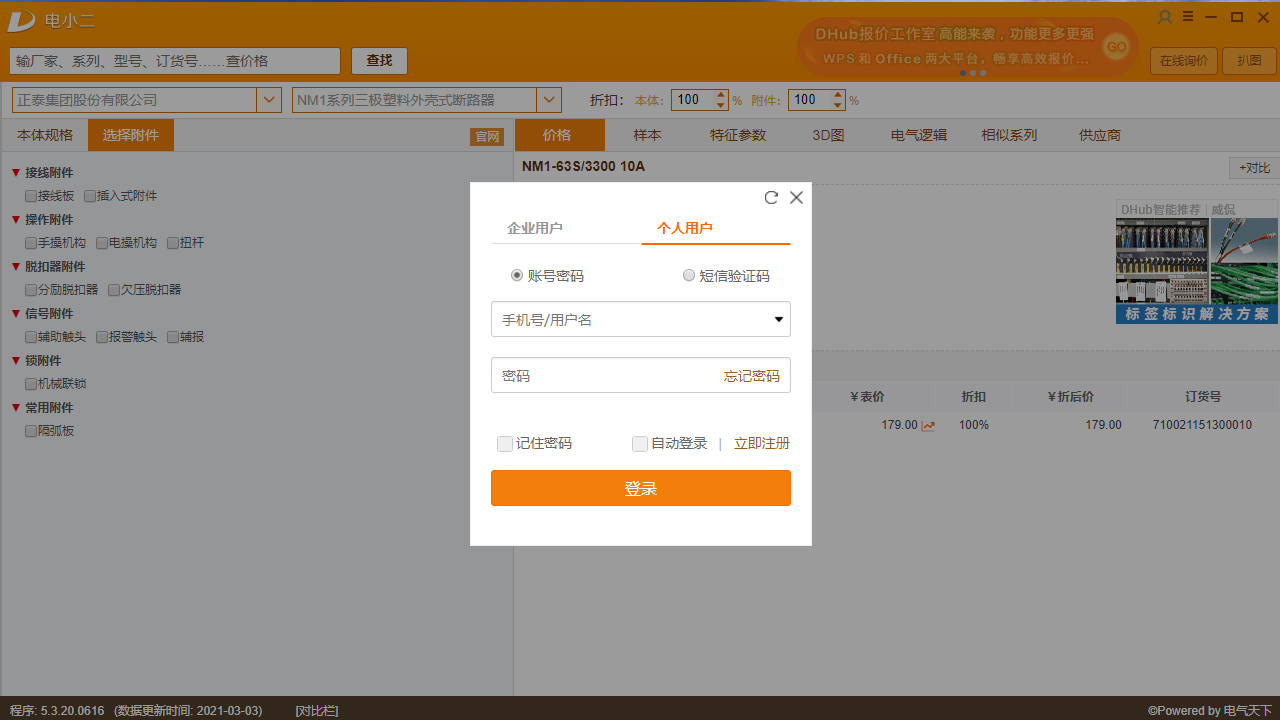Screen dimensions: 1280x720
Task: Click the price trend chart icon beside 179.00
Action: pos(928,424)
